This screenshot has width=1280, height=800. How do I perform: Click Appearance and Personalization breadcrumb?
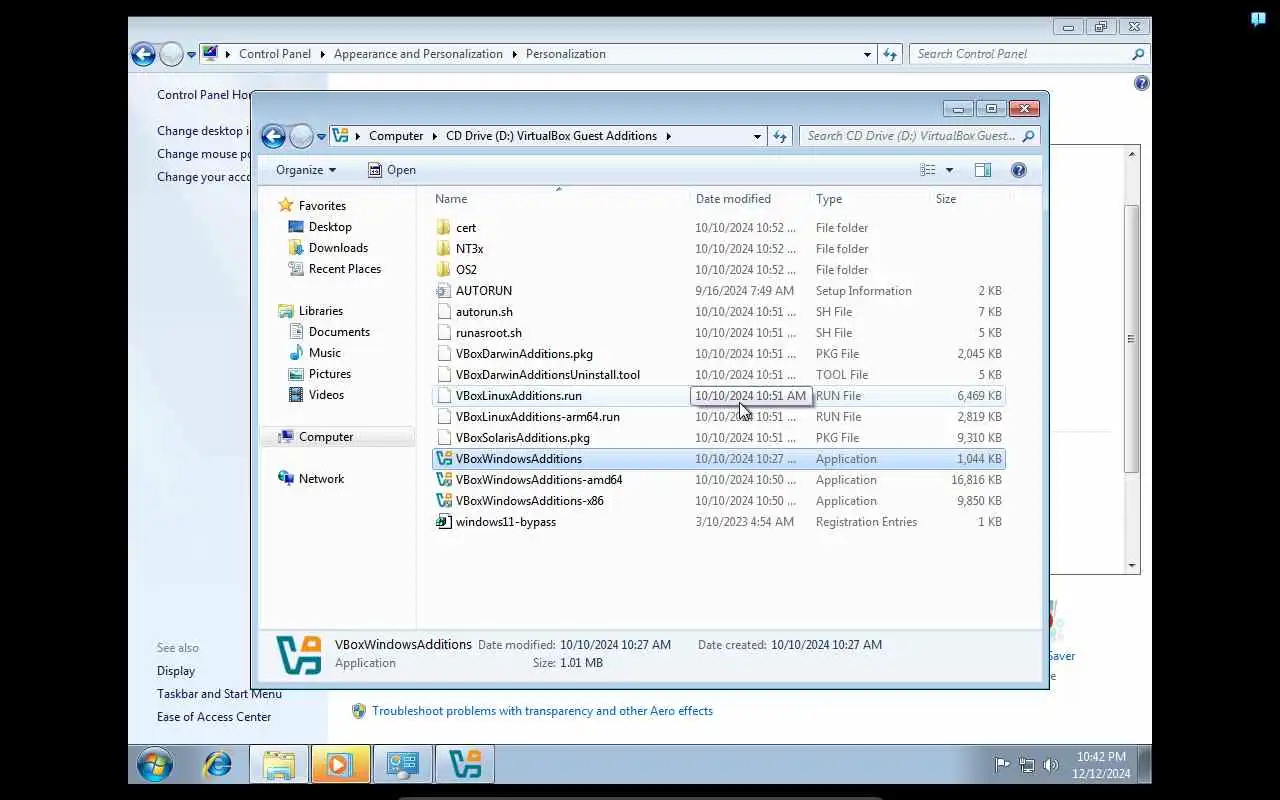tap(418, 54)
